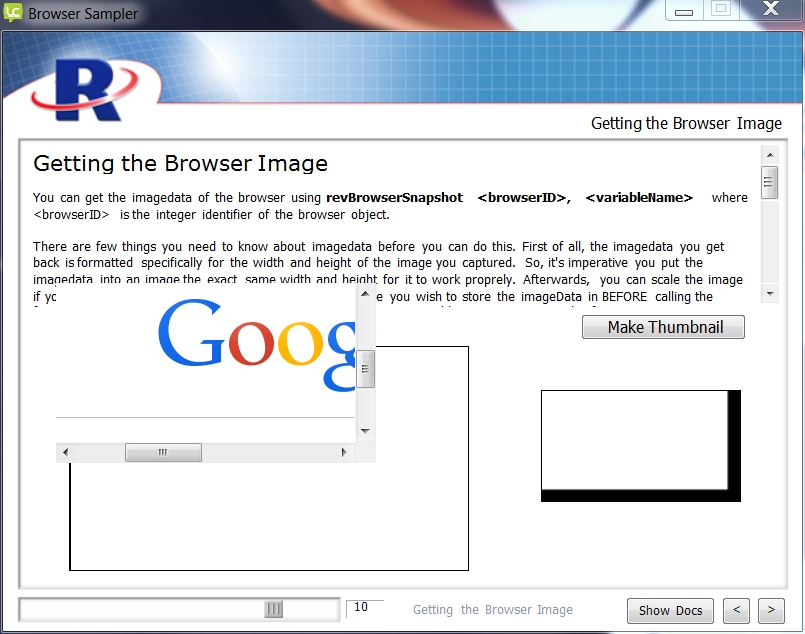Click the browser horizontal scrollbar left arrow

coord(65,452)
